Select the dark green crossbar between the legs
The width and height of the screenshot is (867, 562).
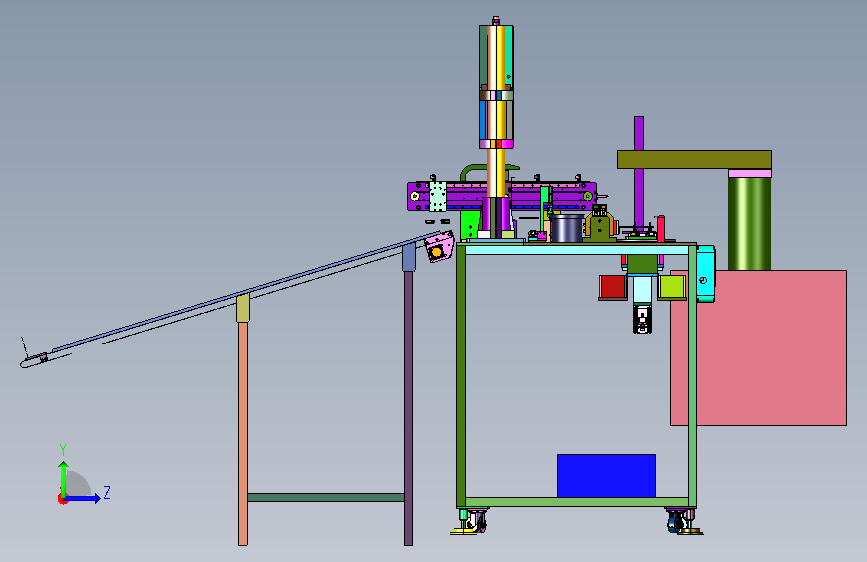[x=326, y=497]
